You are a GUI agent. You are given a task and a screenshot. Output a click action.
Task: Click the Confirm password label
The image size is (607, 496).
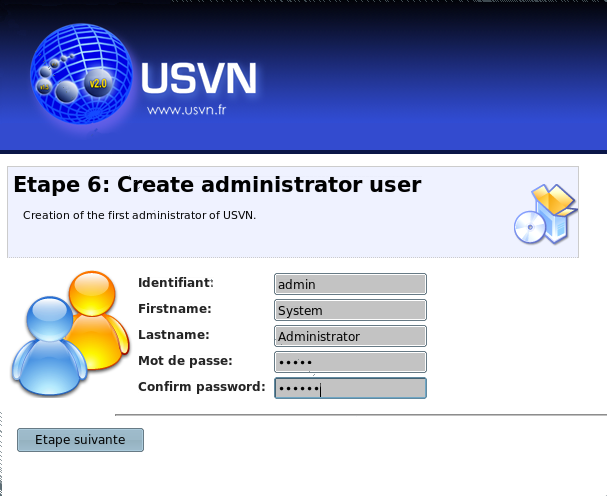click(201, 386)
